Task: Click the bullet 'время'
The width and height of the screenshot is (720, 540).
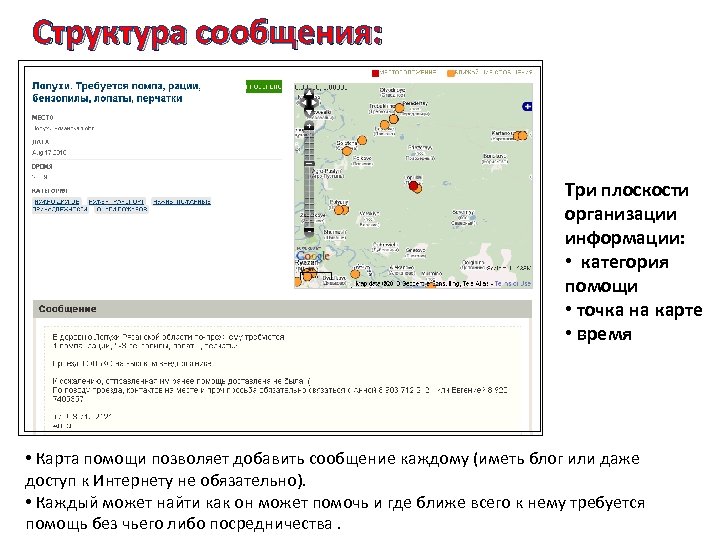Action: (604, 334)
